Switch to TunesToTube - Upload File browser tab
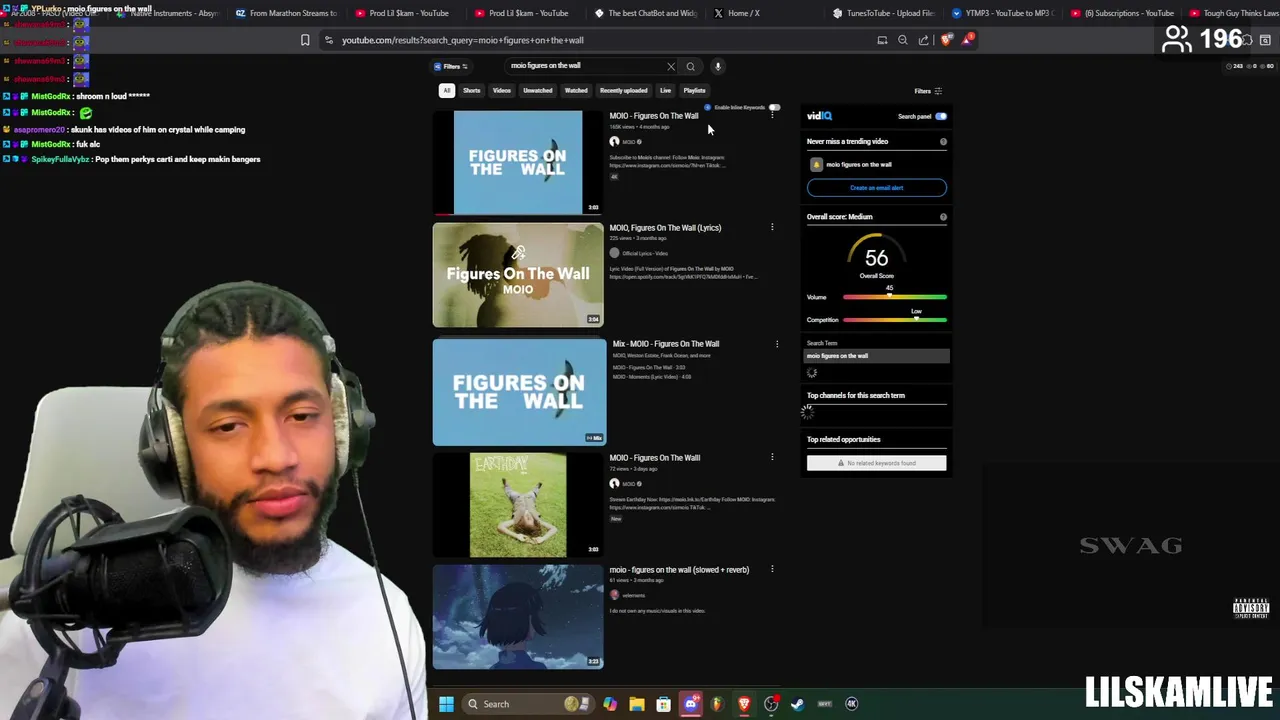Image resolution: width=1280 pixels, height=720 pixels. [x=885, y=13]
